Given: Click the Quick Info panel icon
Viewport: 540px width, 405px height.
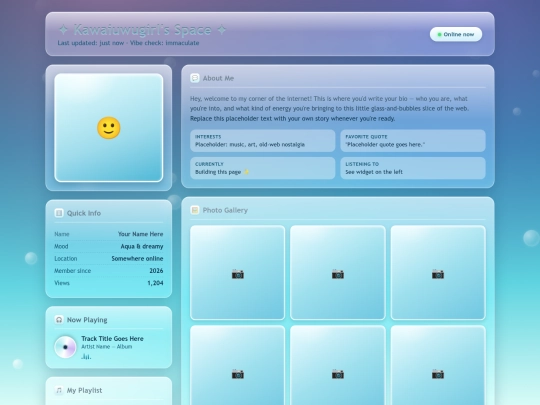Looking at the screenshot, I should (x=59, y=213).
